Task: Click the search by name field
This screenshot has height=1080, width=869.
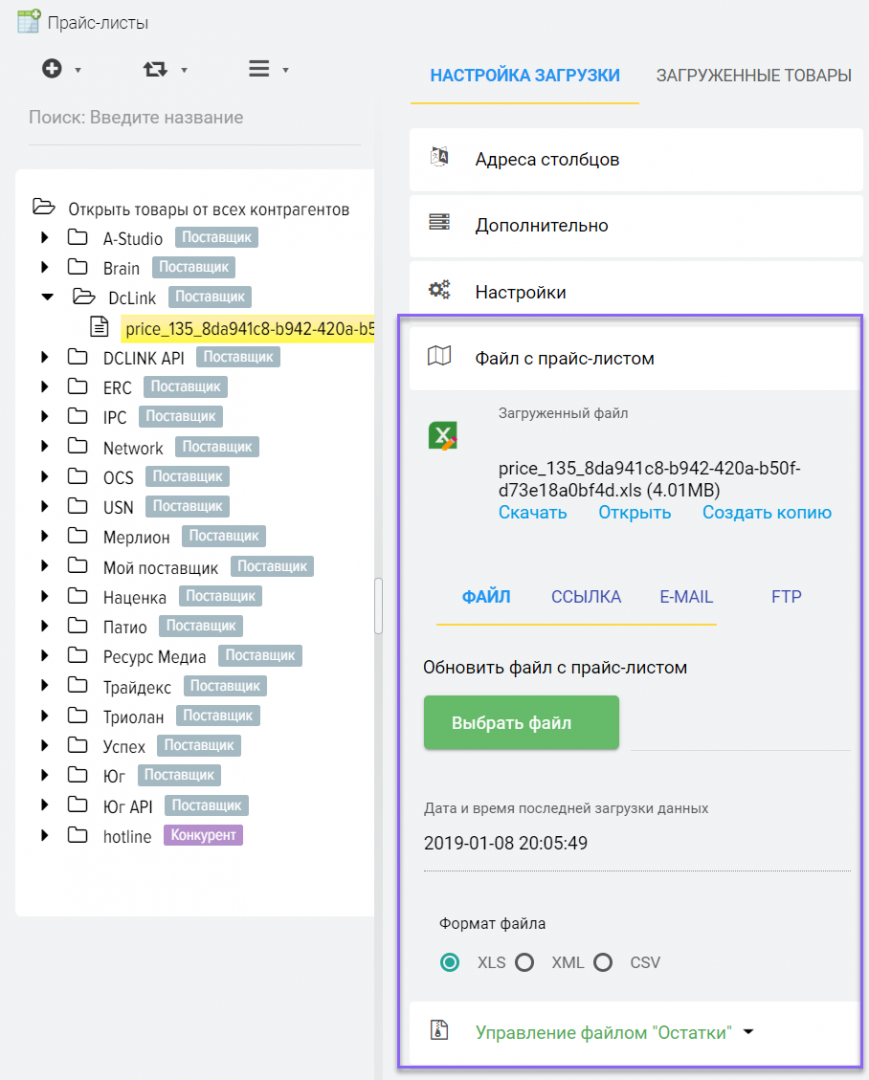Action: click(x=194, y=118)
